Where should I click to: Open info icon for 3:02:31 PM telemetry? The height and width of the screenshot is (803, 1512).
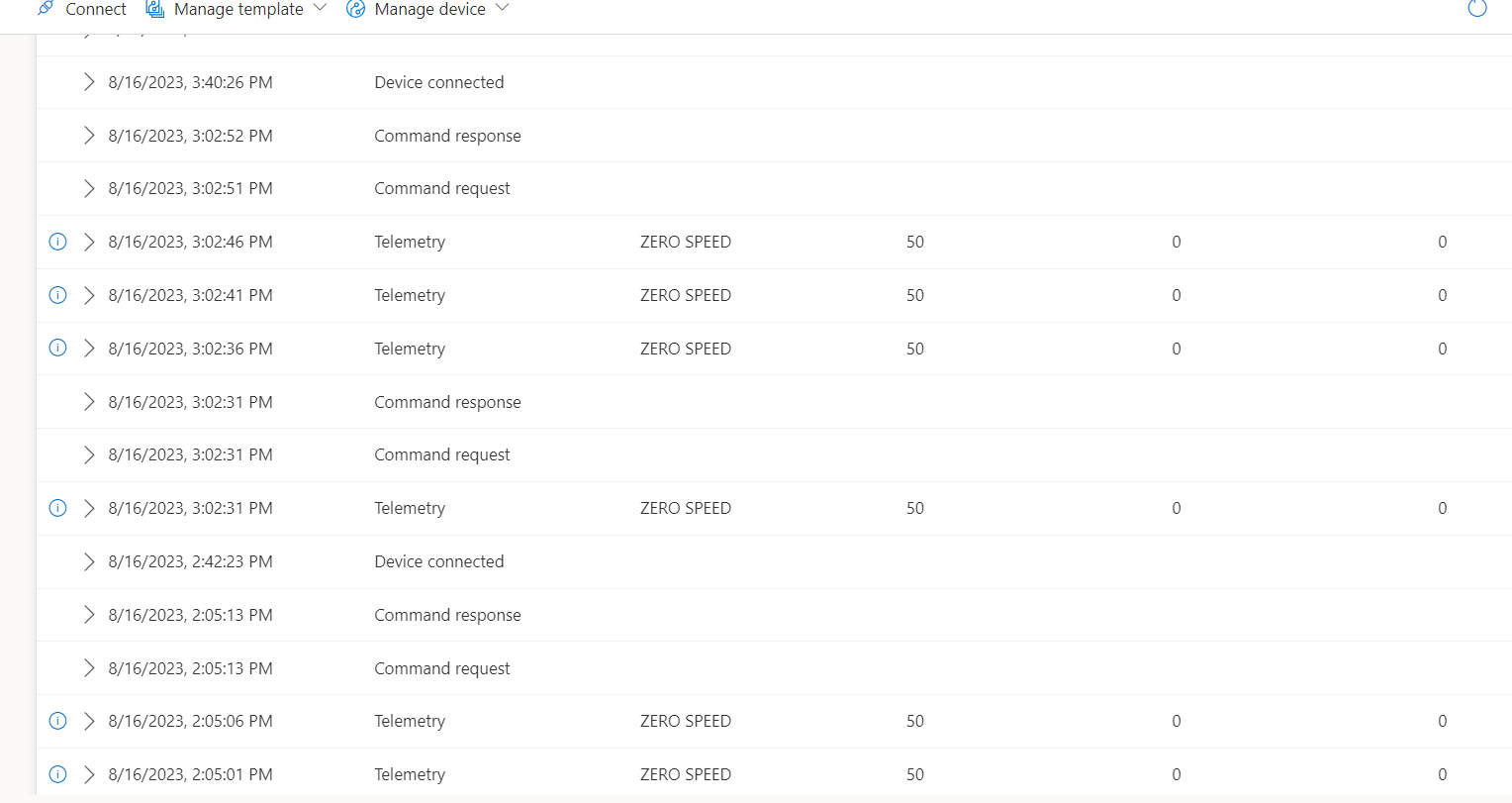[x=57, y=508]
